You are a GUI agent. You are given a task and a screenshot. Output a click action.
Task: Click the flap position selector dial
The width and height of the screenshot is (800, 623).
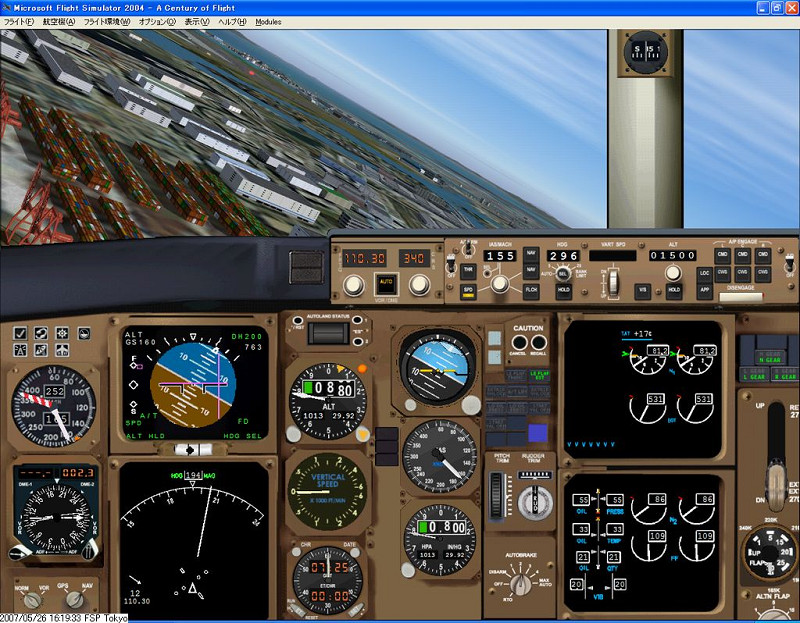(770, 553)
